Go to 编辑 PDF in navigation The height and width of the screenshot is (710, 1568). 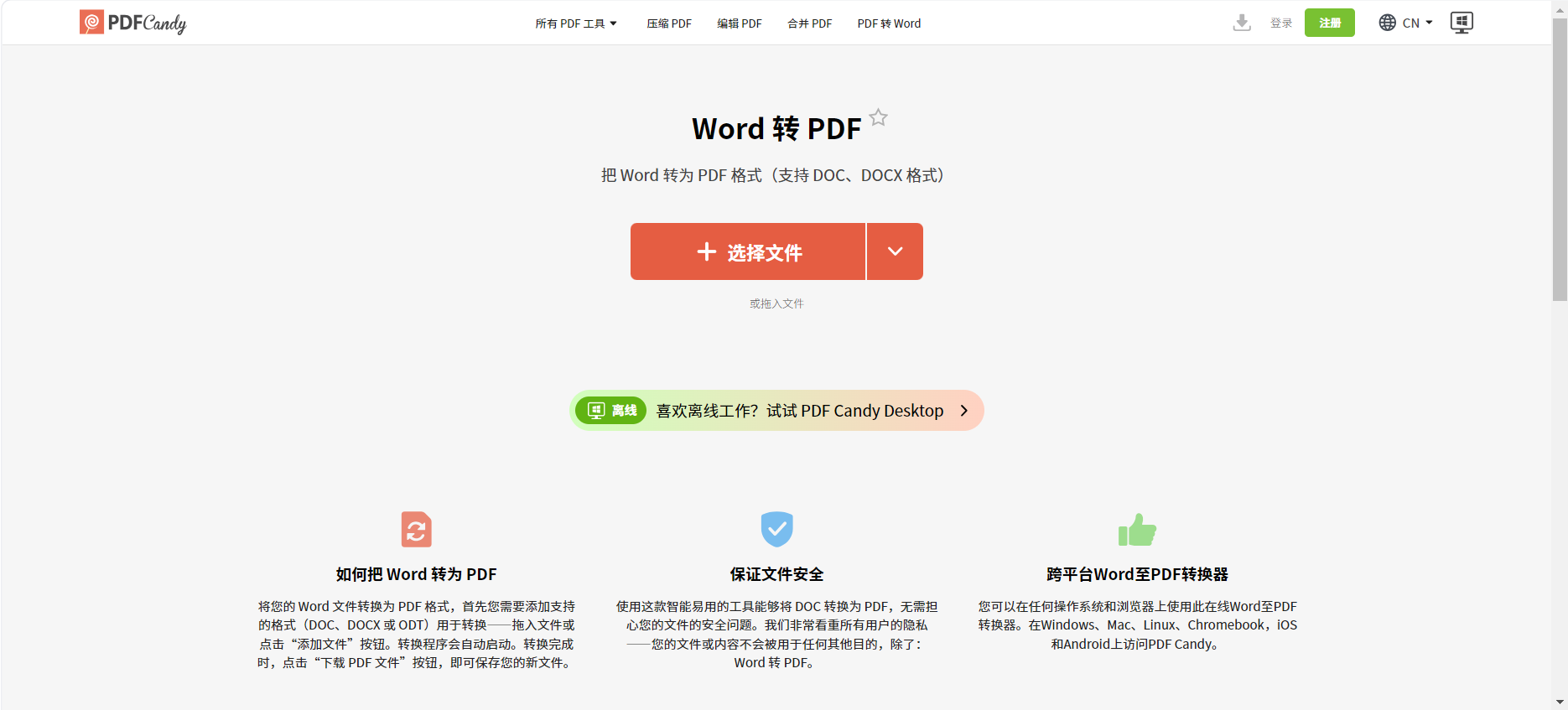740,23
